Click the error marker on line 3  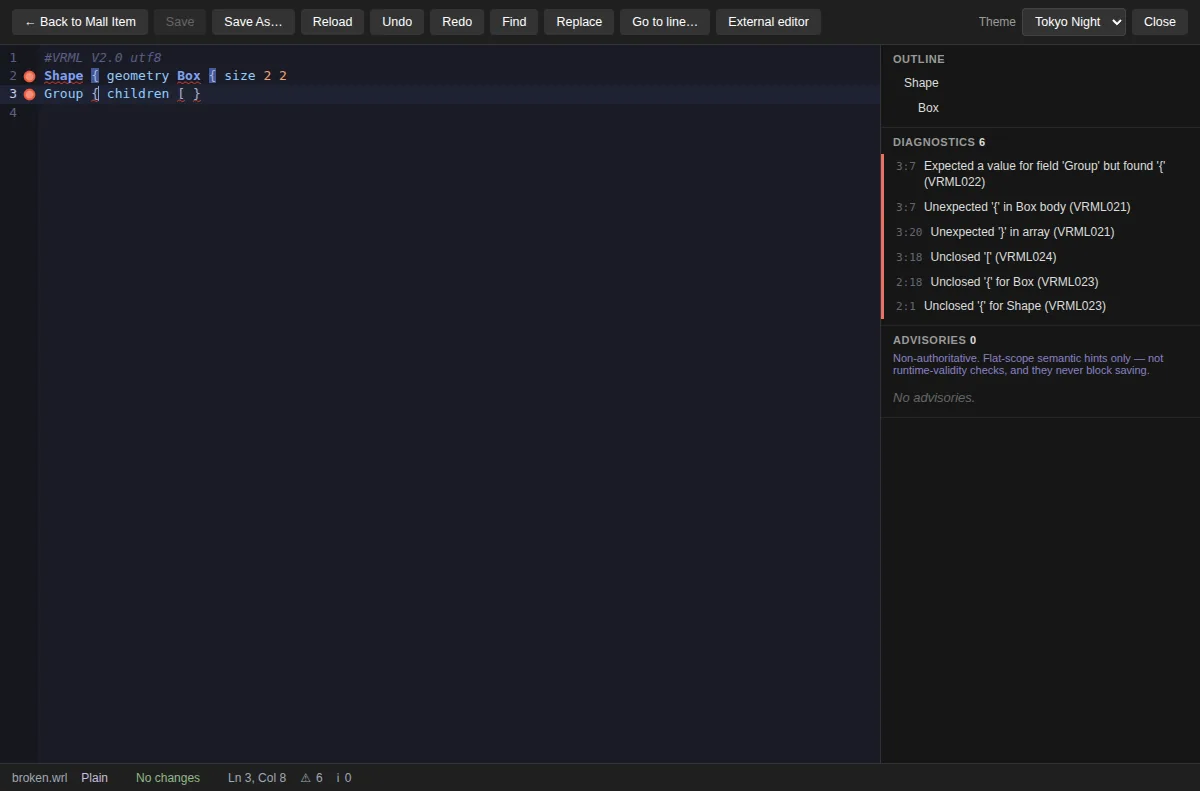29,94
